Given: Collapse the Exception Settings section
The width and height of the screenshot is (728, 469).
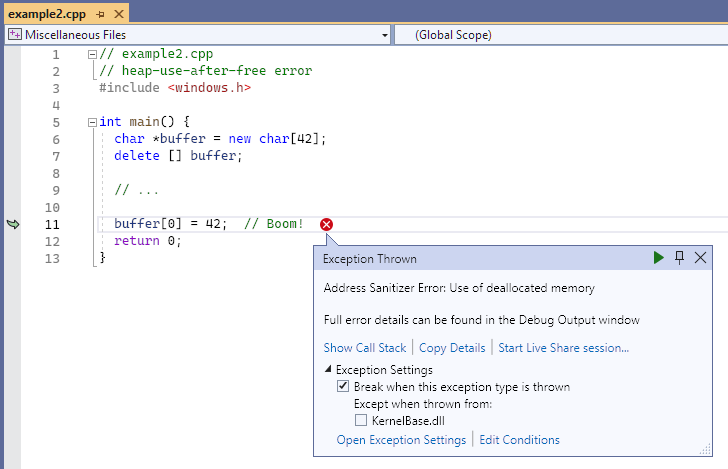Looking at the screenshot, I should (328, 369).
